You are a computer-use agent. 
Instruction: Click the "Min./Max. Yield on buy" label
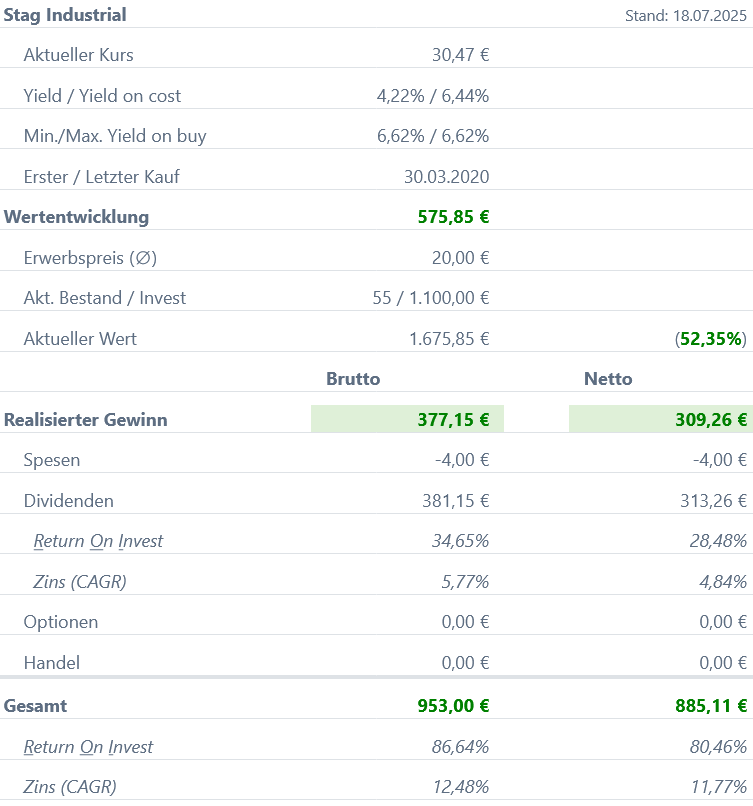(115, 136)
